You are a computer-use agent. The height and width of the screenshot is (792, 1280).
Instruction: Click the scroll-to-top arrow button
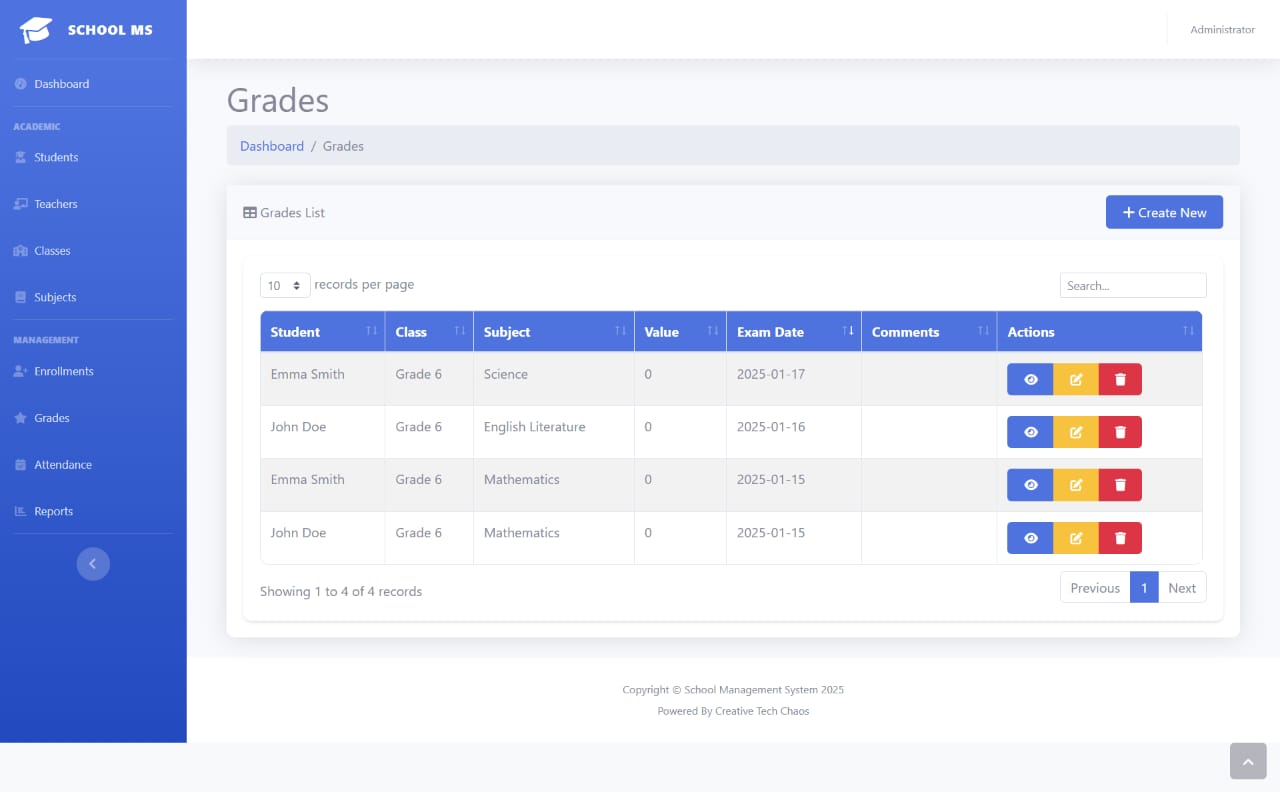point(1248,761)
